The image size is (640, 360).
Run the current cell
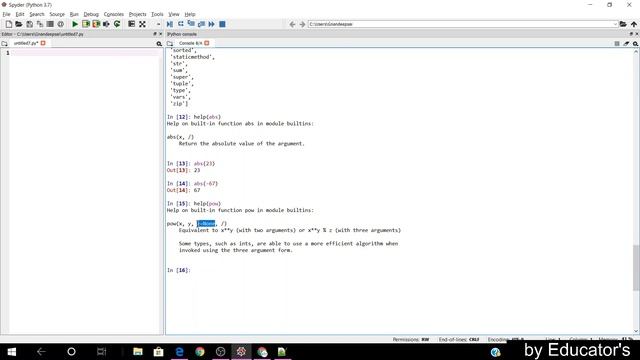click(86, 24)
